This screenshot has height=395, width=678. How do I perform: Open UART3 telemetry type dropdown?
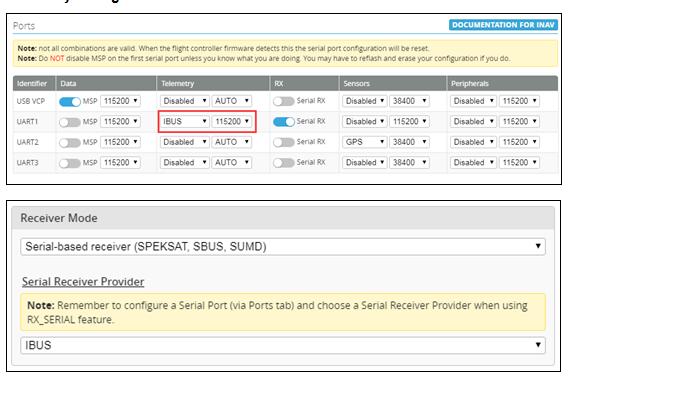pos(185,163)
